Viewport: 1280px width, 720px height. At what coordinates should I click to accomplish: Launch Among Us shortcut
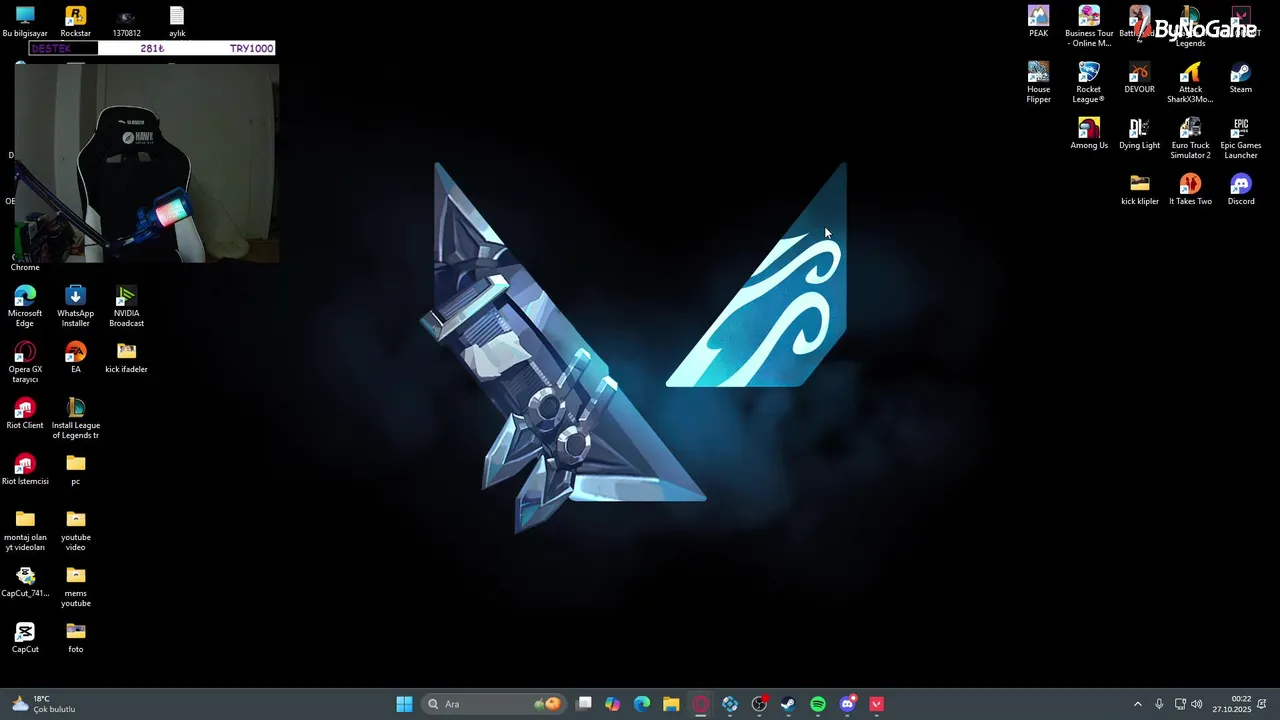(1089, 133)
